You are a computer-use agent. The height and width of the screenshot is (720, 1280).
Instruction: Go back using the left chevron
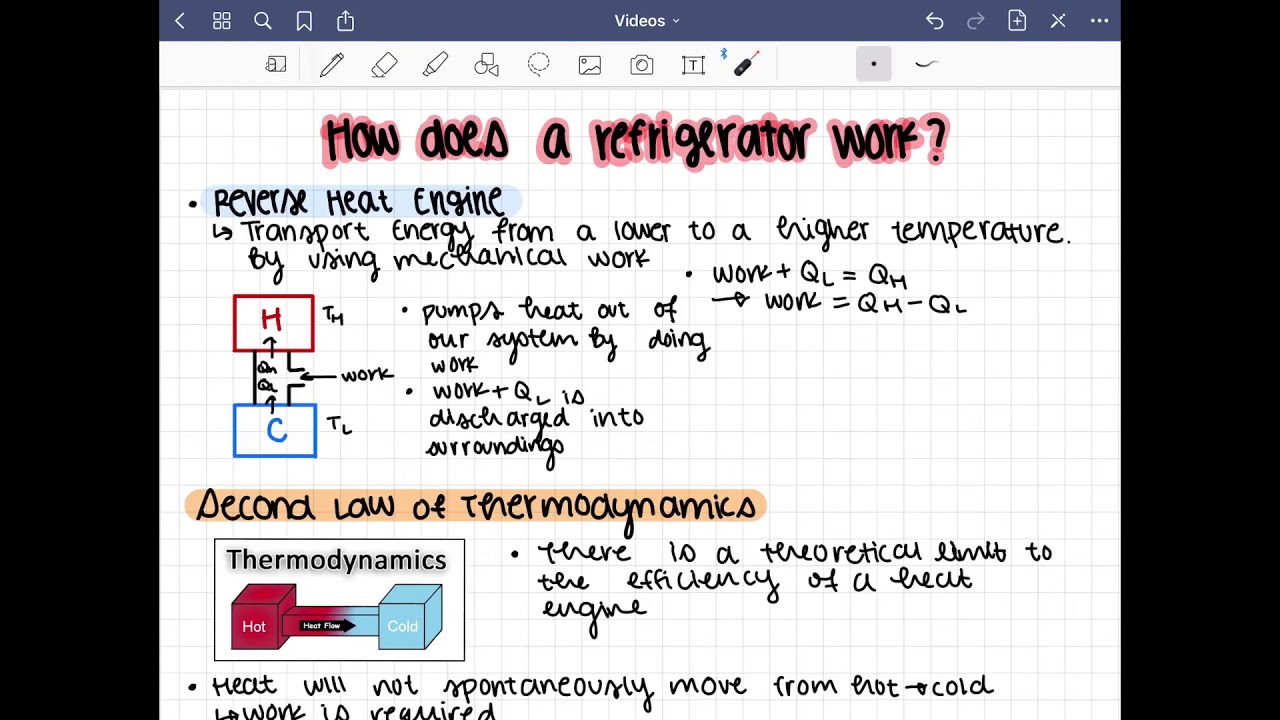point(180,20)
